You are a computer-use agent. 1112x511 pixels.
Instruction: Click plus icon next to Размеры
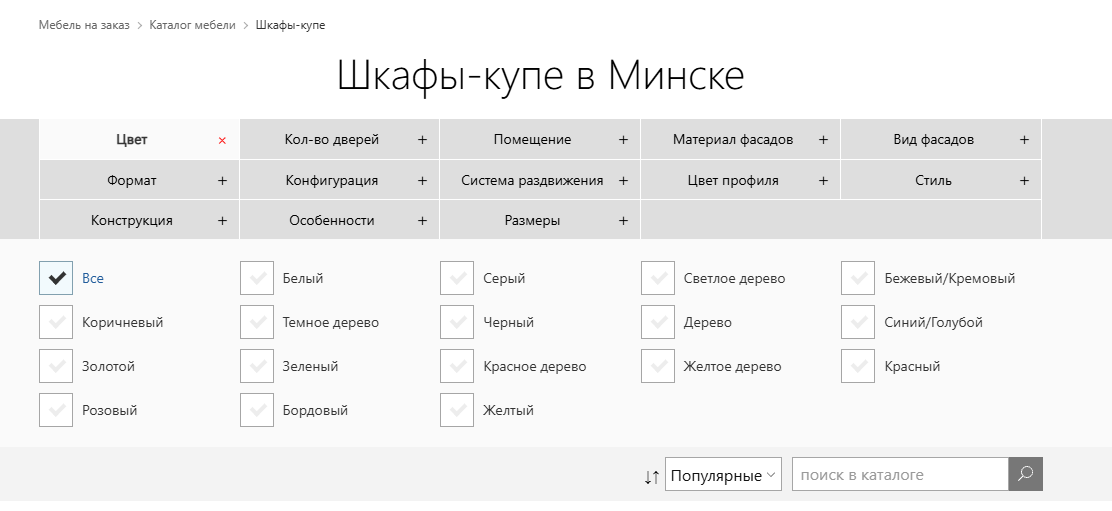tap(623, 220)
